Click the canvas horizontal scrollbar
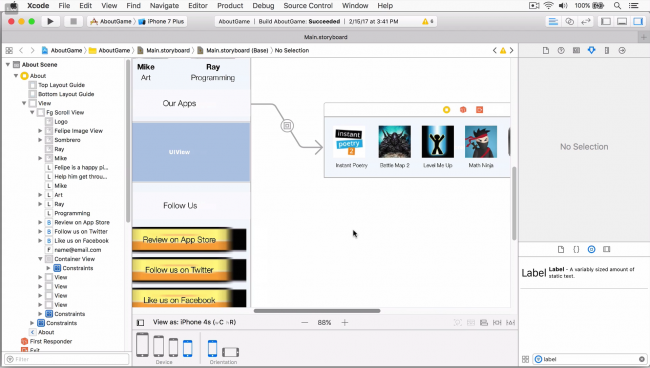 click(317, 311)
